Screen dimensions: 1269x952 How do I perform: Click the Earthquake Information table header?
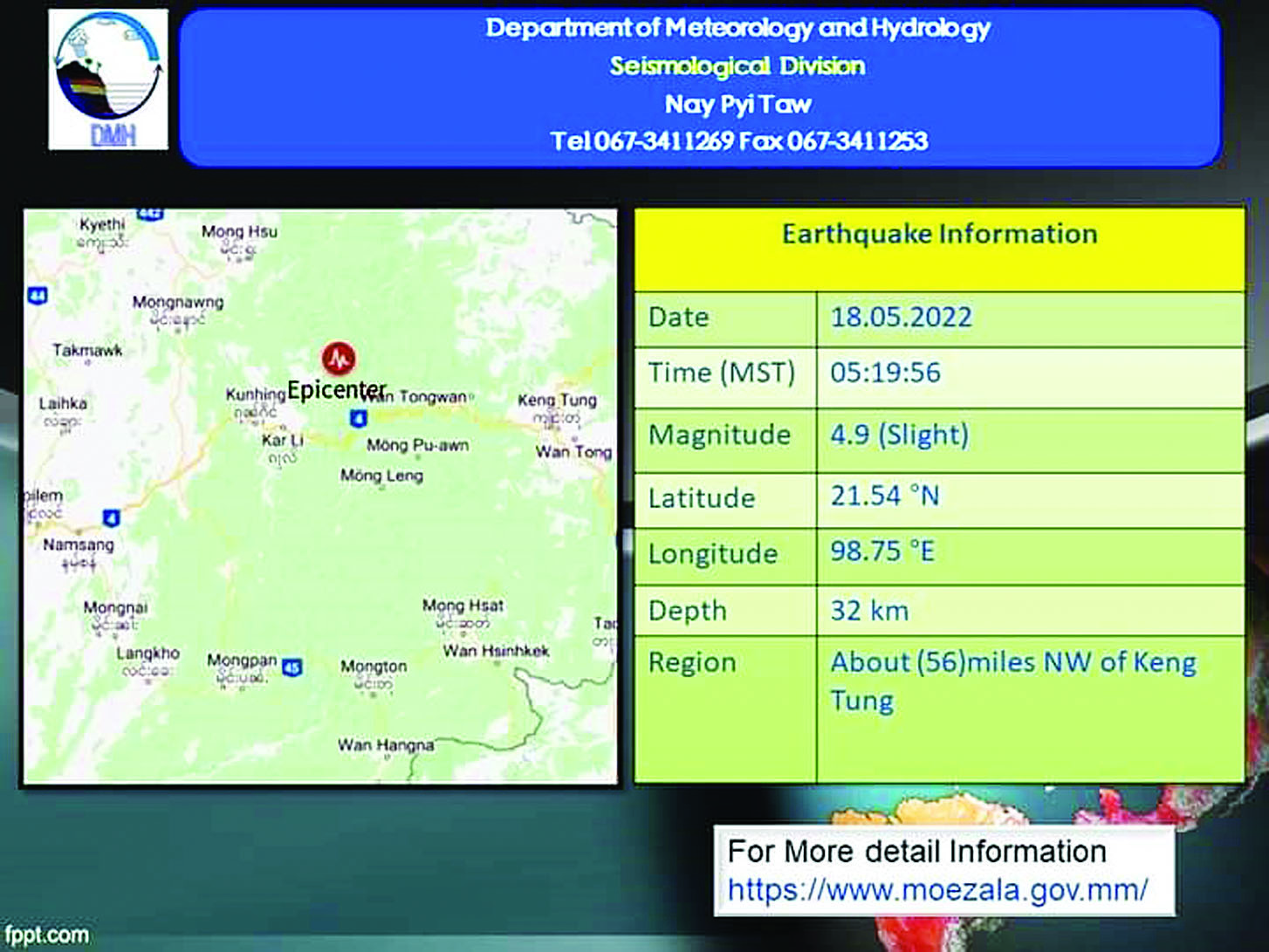(939, 234)
